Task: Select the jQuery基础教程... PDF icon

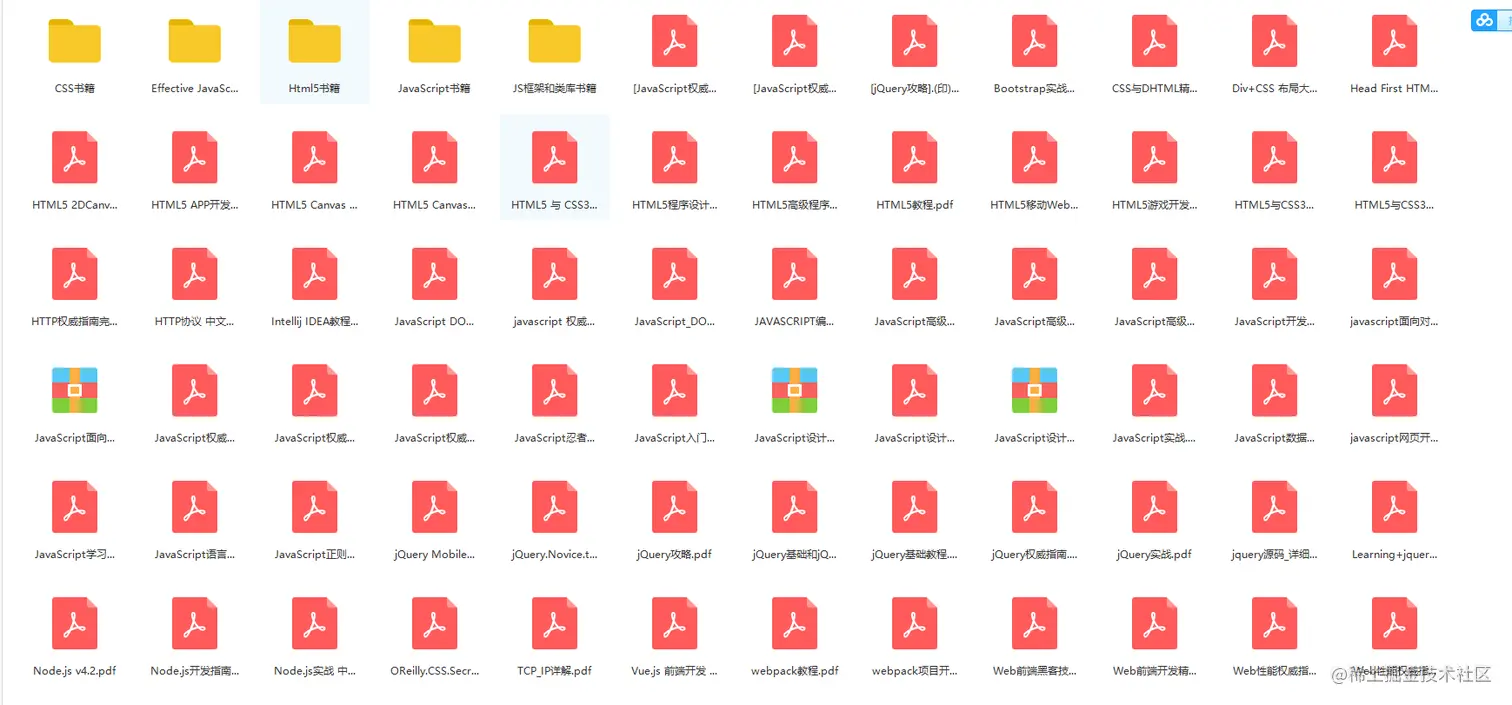Action: [x=915, y=507]
